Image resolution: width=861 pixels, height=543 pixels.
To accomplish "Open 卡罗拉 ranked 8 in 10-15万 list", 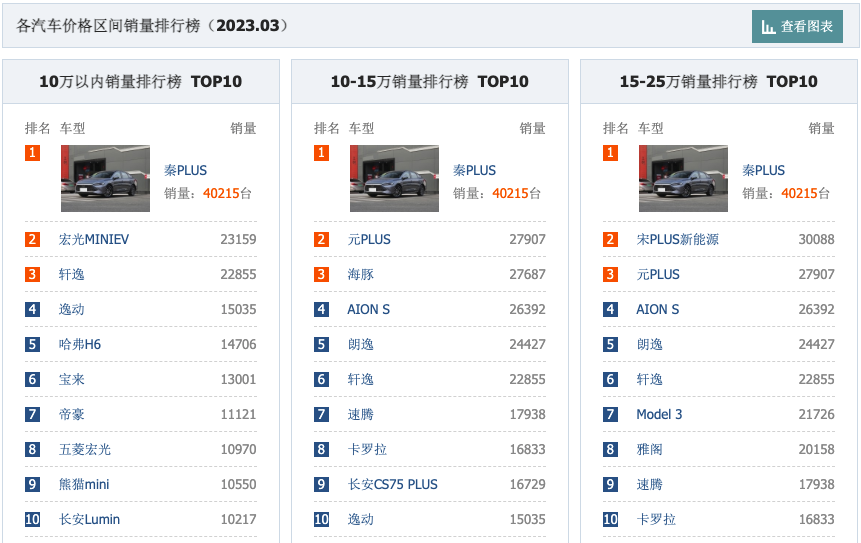I will coord(367,449).
